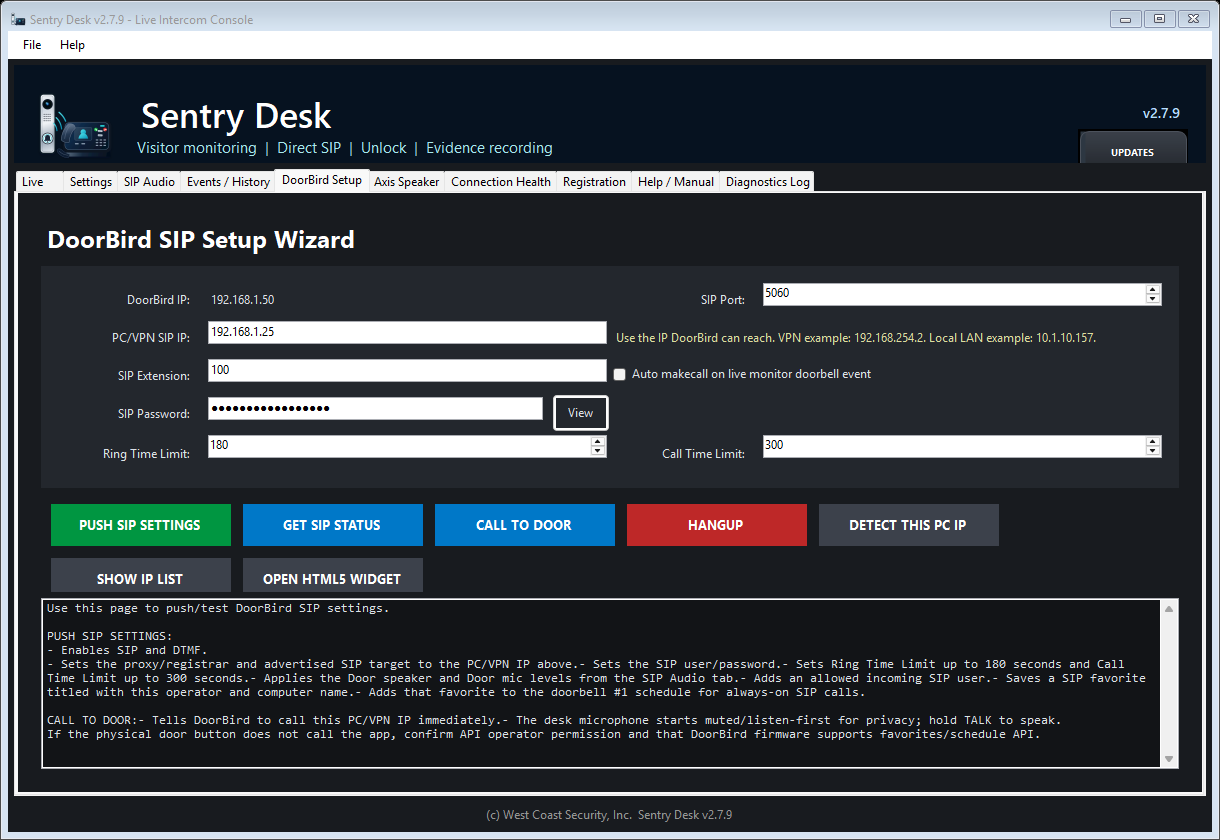Click the 'PUSH SIP SETTINGS:' line in help text
1220x840 pixels.
[x=109, y=635]
